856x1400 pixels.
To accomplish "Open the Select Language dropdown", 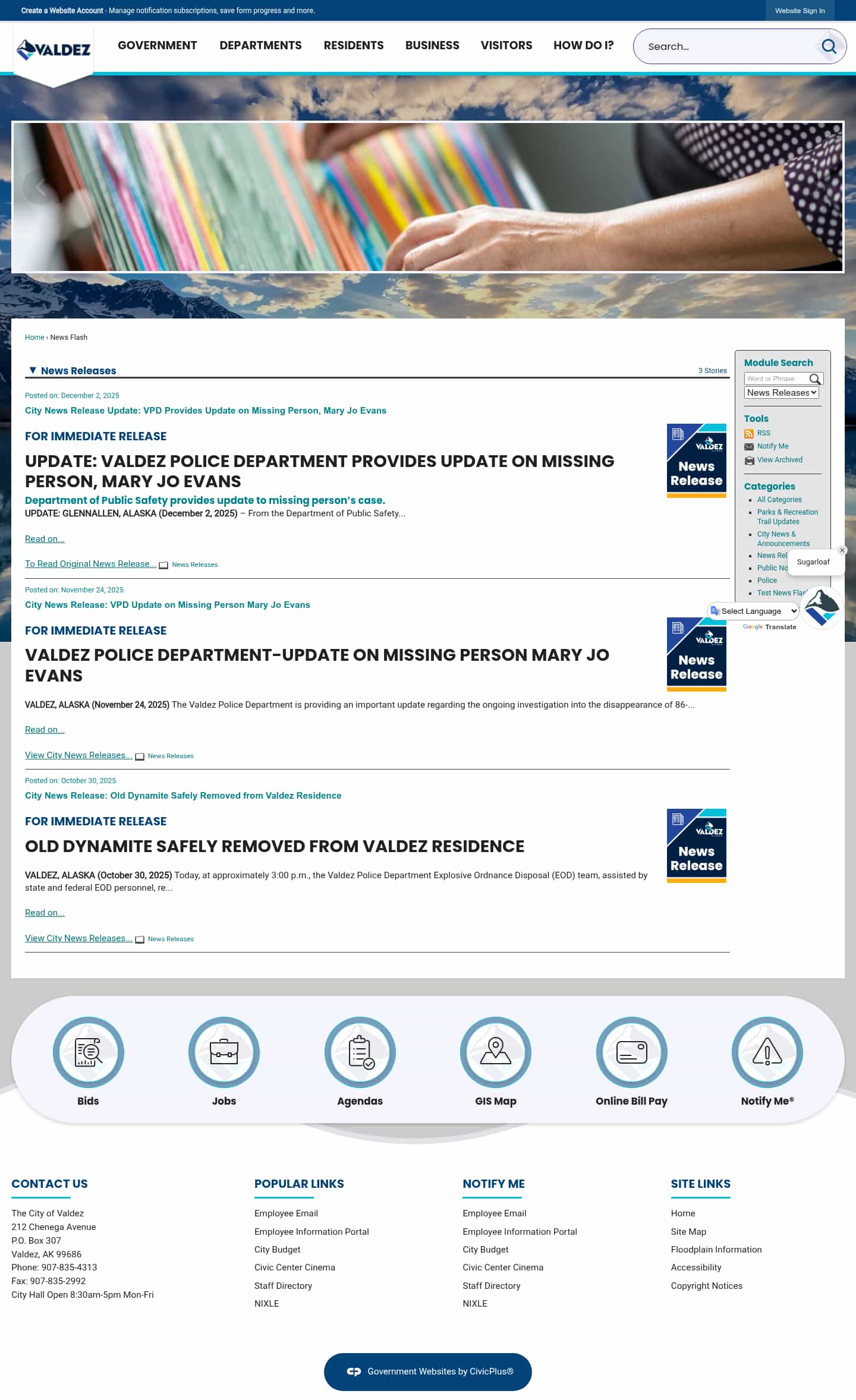I will (x=754, y=611).
